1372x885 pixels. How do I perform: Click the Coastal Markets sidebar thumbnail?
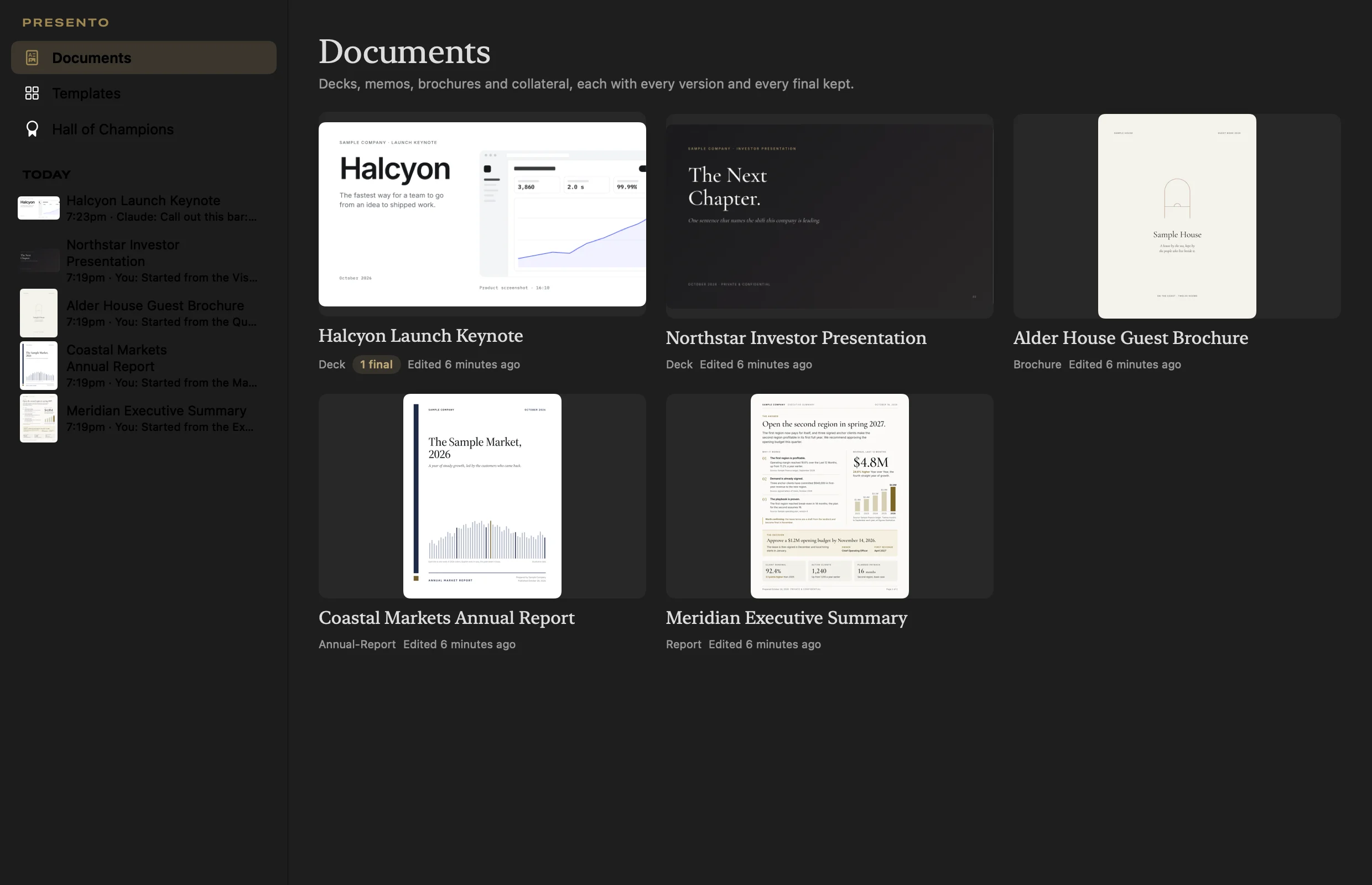tap(39, 366)
